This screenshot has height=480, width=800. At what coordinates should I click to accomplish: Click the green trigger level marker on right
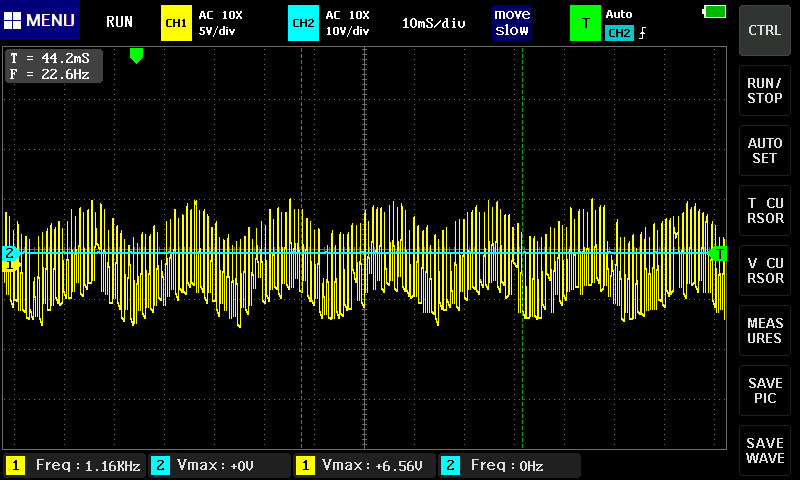tap(718, 254)
